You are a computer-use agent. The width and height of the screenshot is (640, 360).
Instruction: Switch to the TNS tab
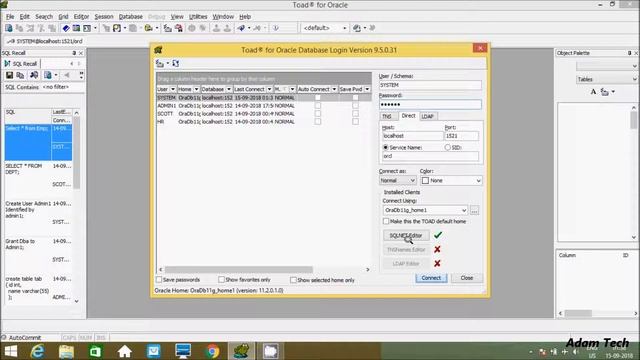coord(387,116)
